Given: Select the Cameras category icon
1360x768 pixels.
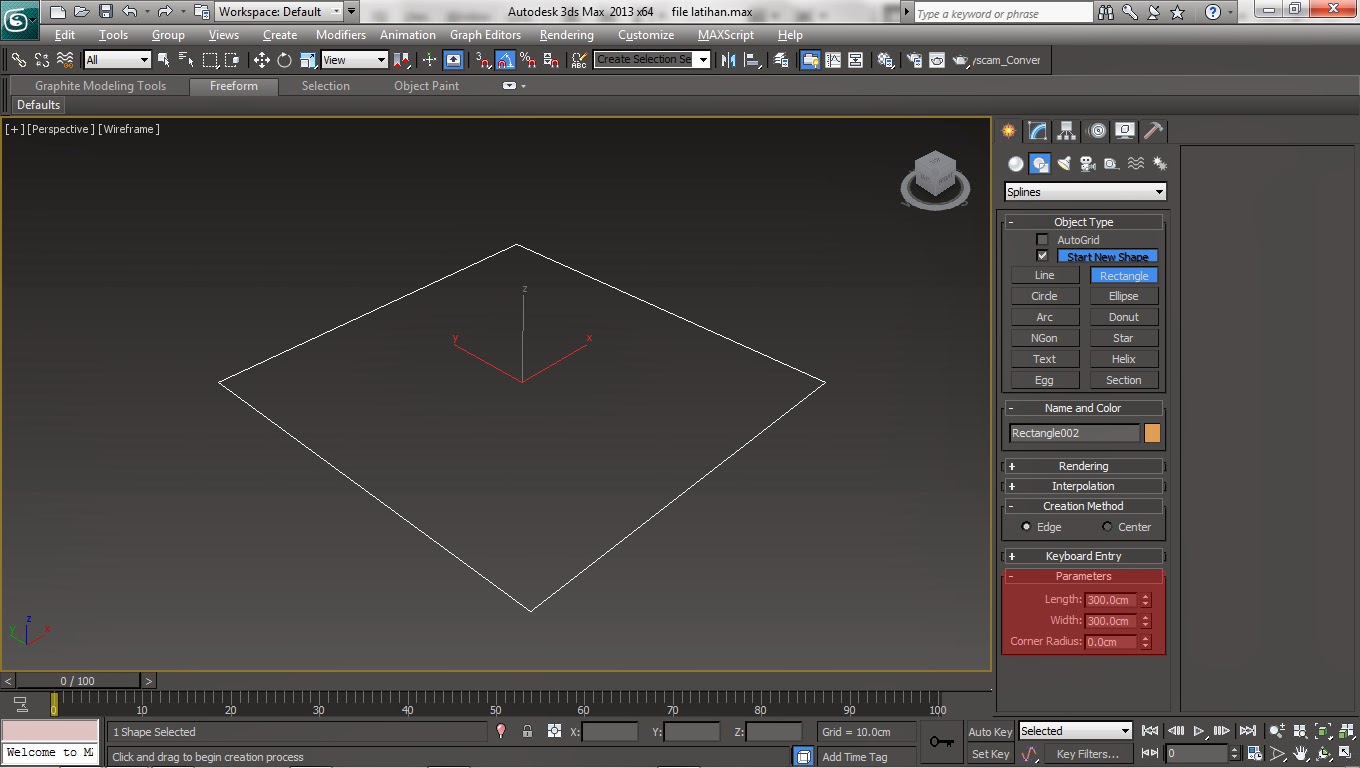Looking at the screenshot, I should coord(1088,164).
